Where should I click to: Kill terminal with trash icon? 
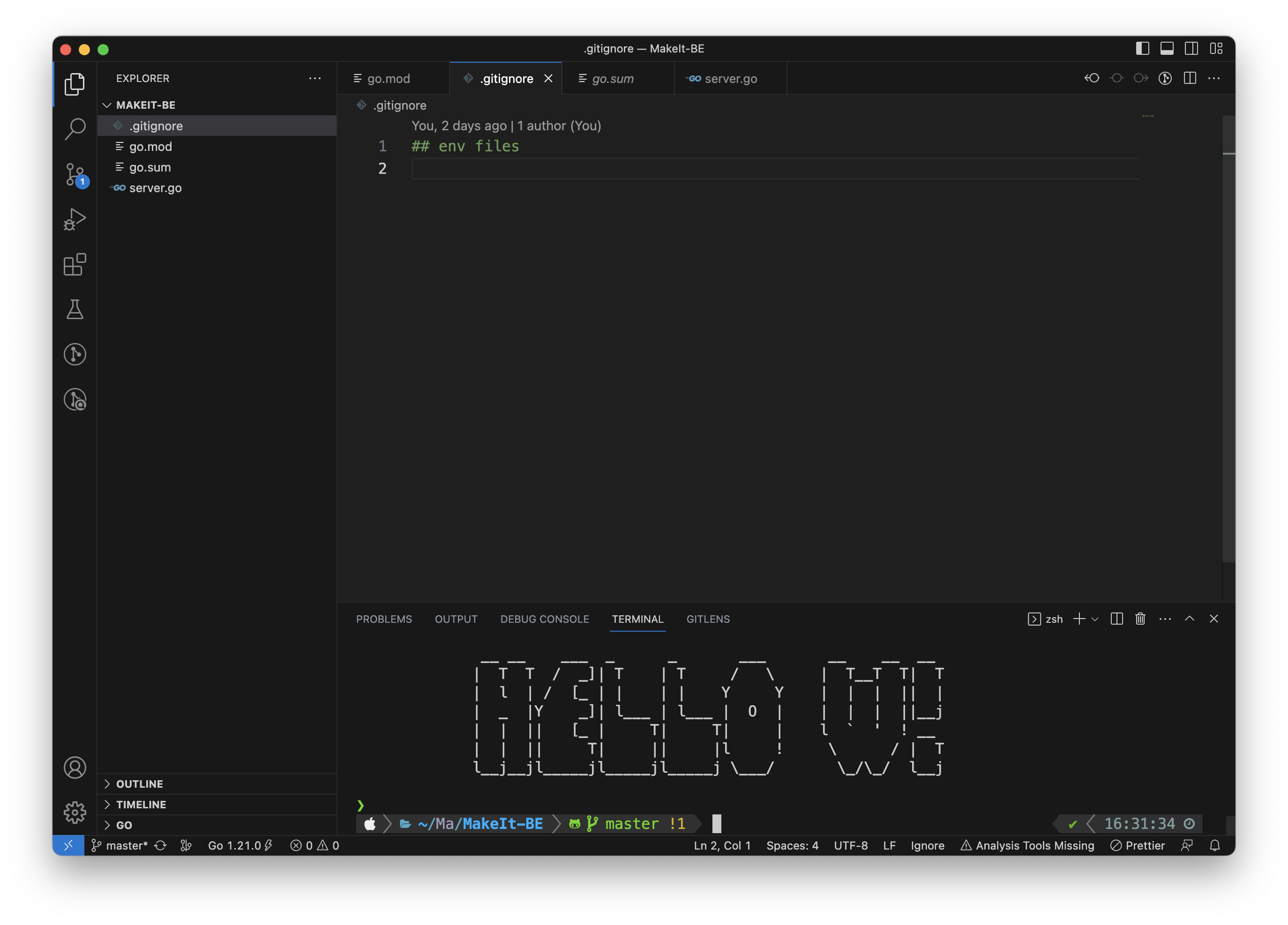click(1140, 619)
